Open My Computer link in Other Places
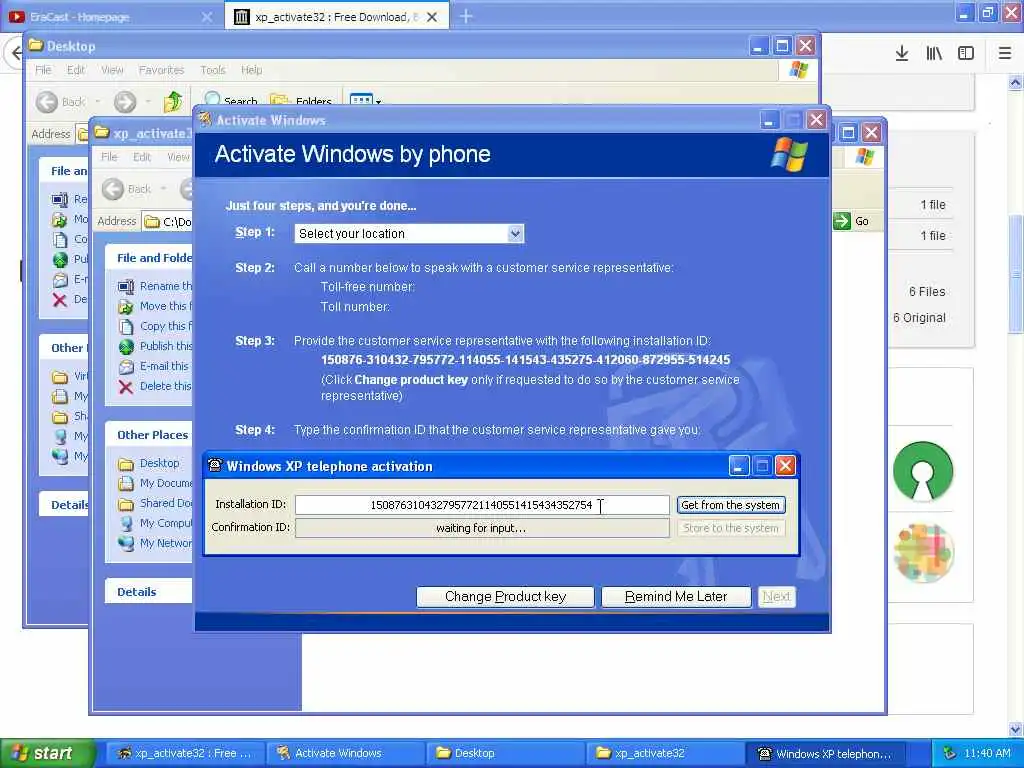The image size is (1024, 768). click(166, 523)
